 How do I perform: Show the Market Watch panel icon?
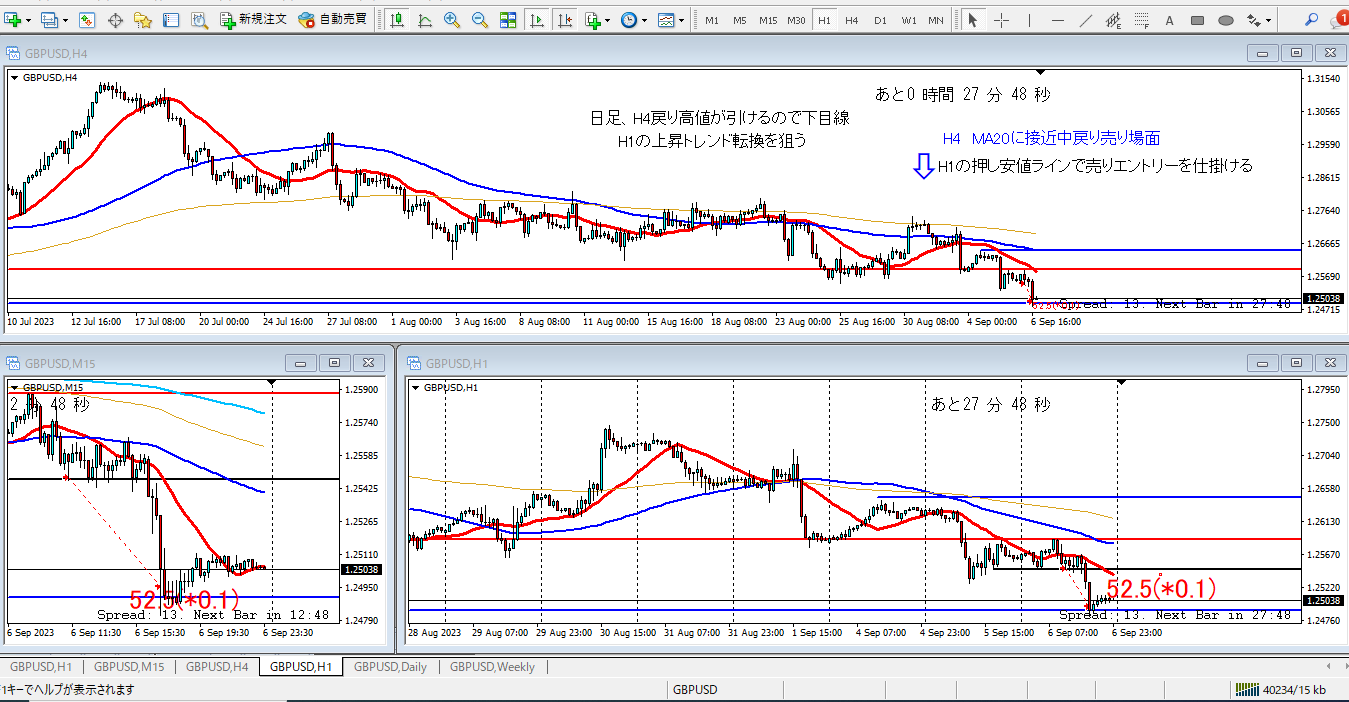[x=87, y=20]
